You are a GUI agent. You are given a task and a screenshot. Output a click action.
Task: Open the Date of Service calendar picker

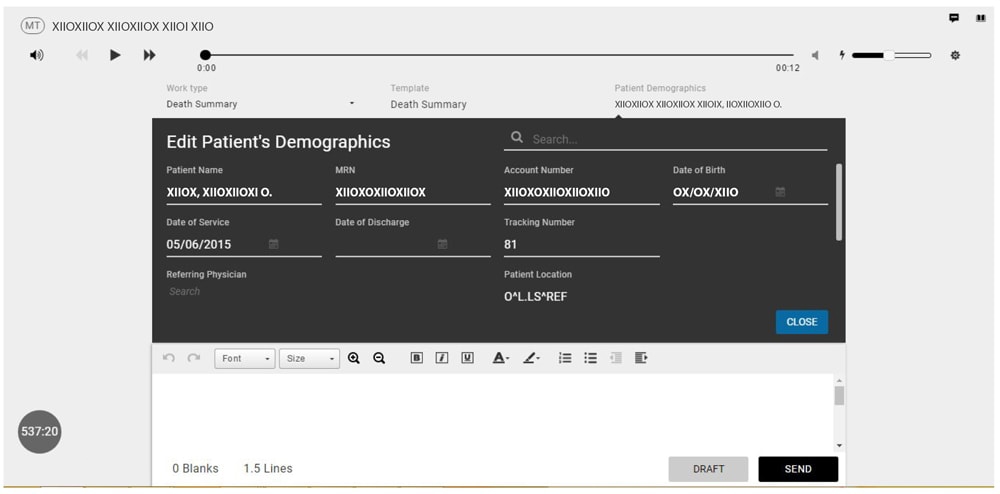coord(274,244)
